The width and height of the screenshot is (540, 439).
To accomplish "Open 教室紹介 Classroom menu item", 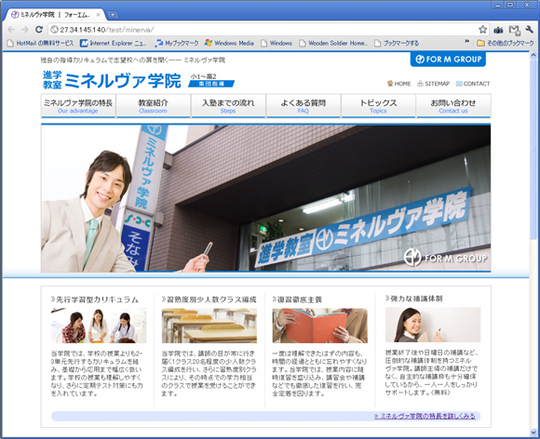I will (153, 106).
